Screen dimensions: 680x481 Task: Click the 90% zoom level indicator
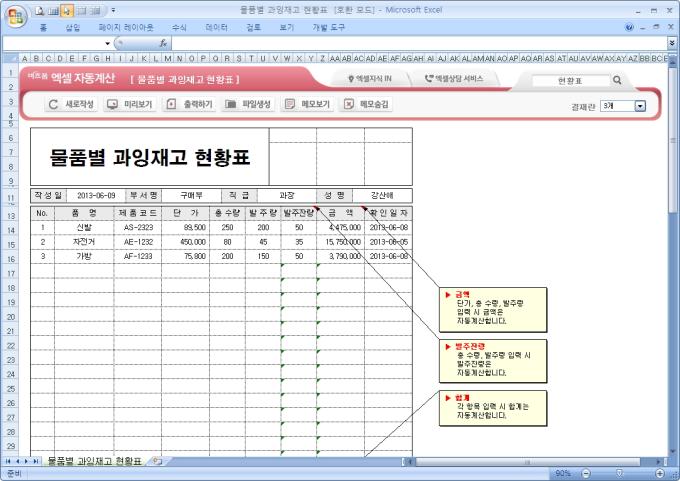(x=562, y=473)
